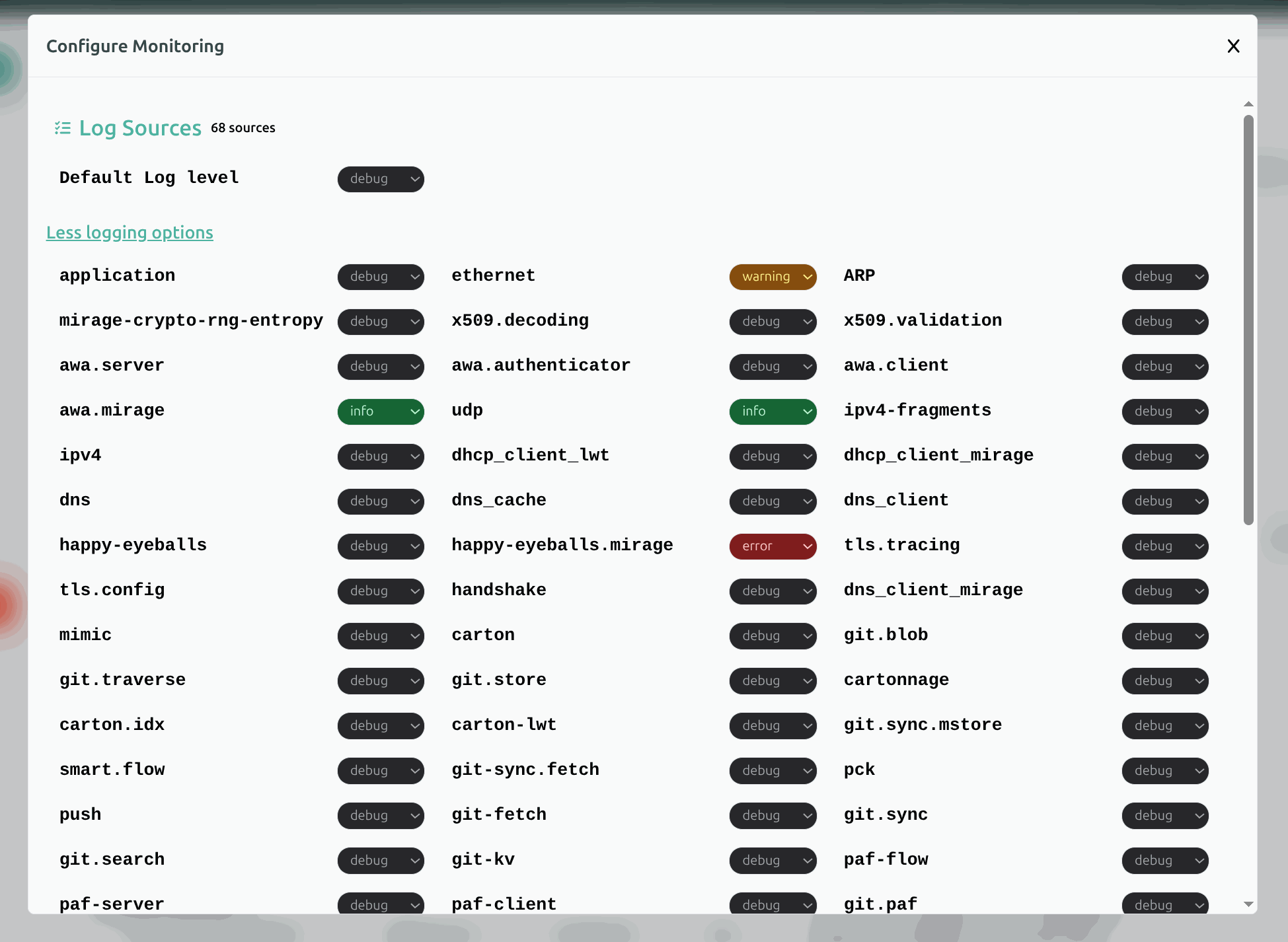This screenshot has width=1288, height=942.
Task: Open the happy-eyeballs level dropdown
Action: click(381, 546)
